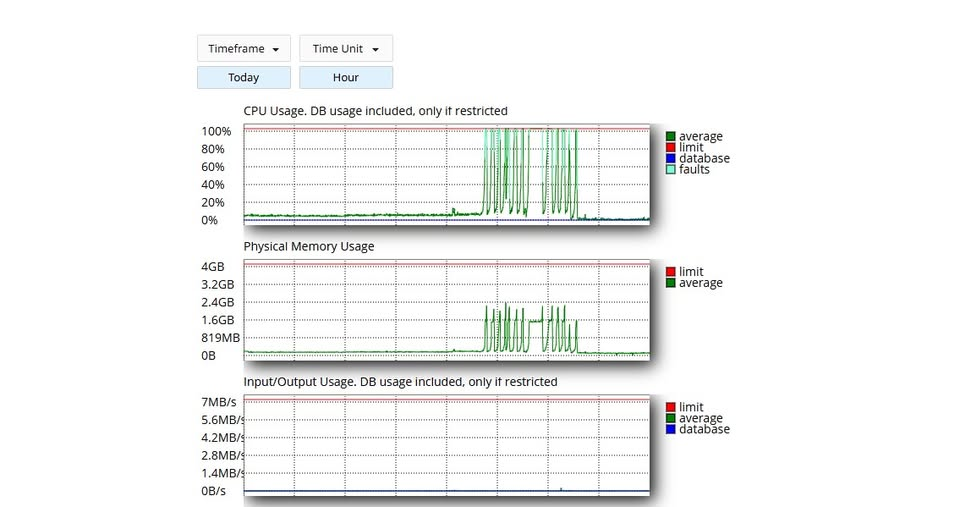Click red limit swatch in Input/Output legend
This screenshot has width=960, height=507.
[671, 407]
